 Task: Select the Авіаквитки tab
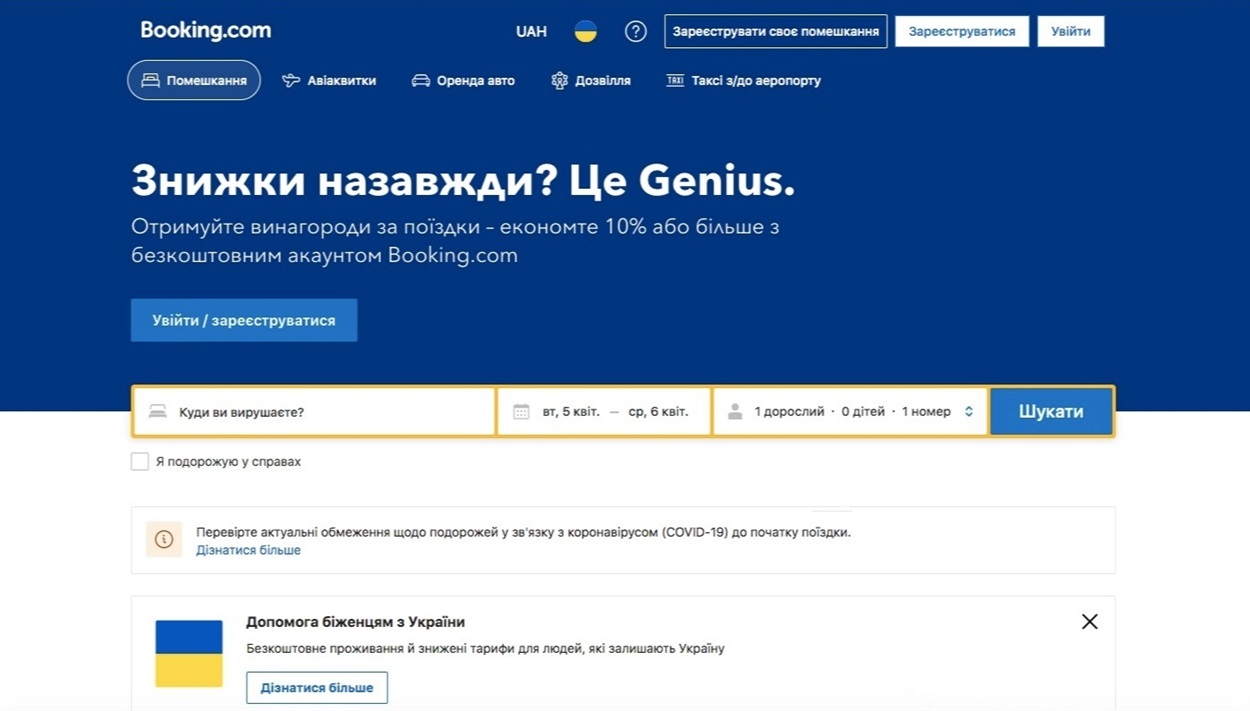(x=329, y=81)
